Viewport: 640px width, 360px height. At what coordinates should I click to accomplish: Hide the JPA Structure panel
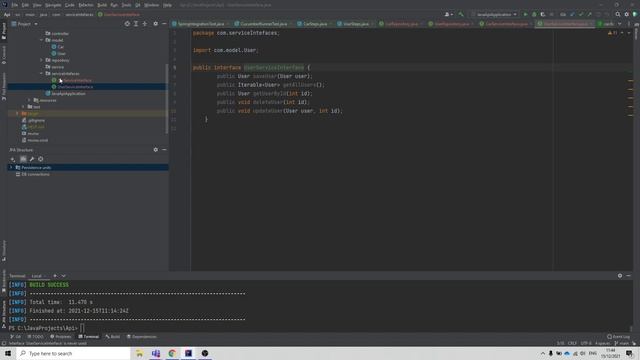click(164, 150)
